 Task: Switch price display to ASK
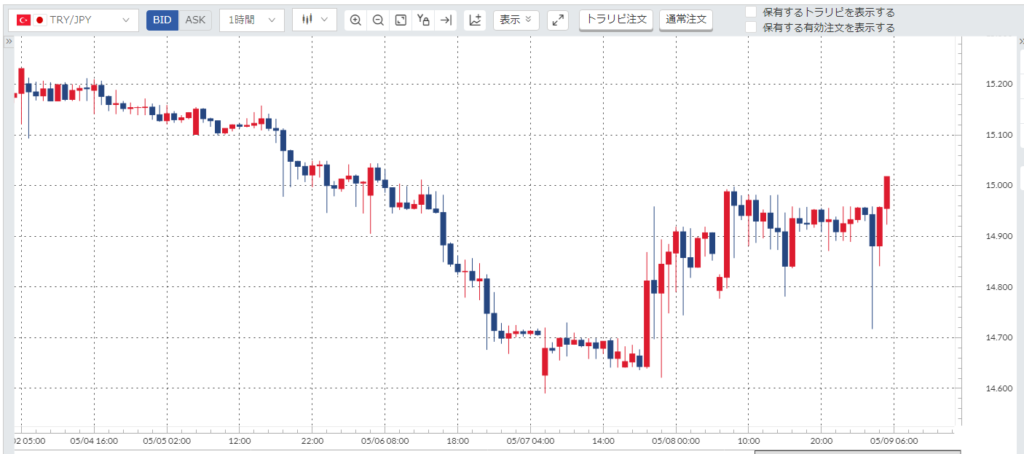(x=195, y=20)
